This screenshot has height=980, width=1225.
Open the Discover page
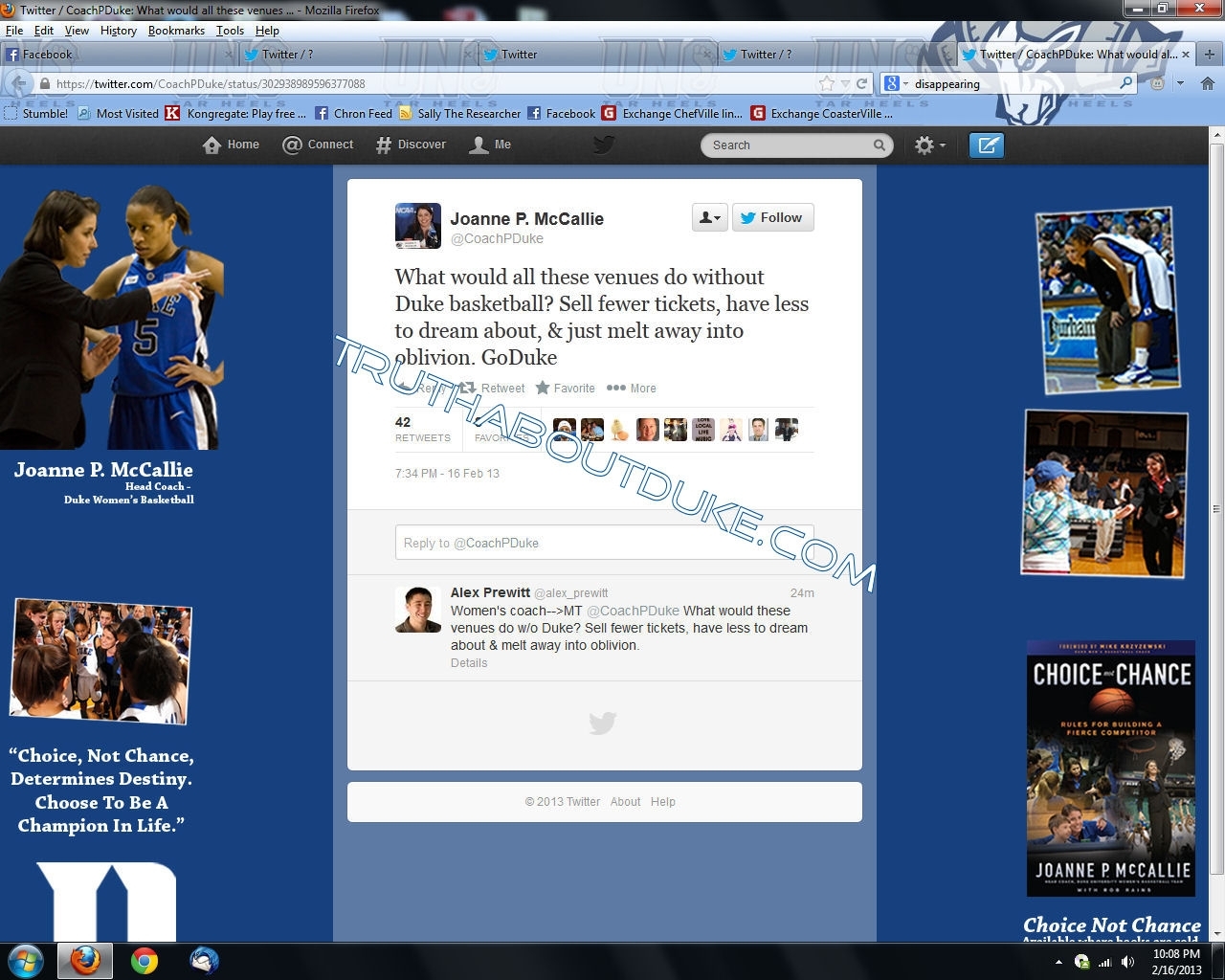click(411, 145)
